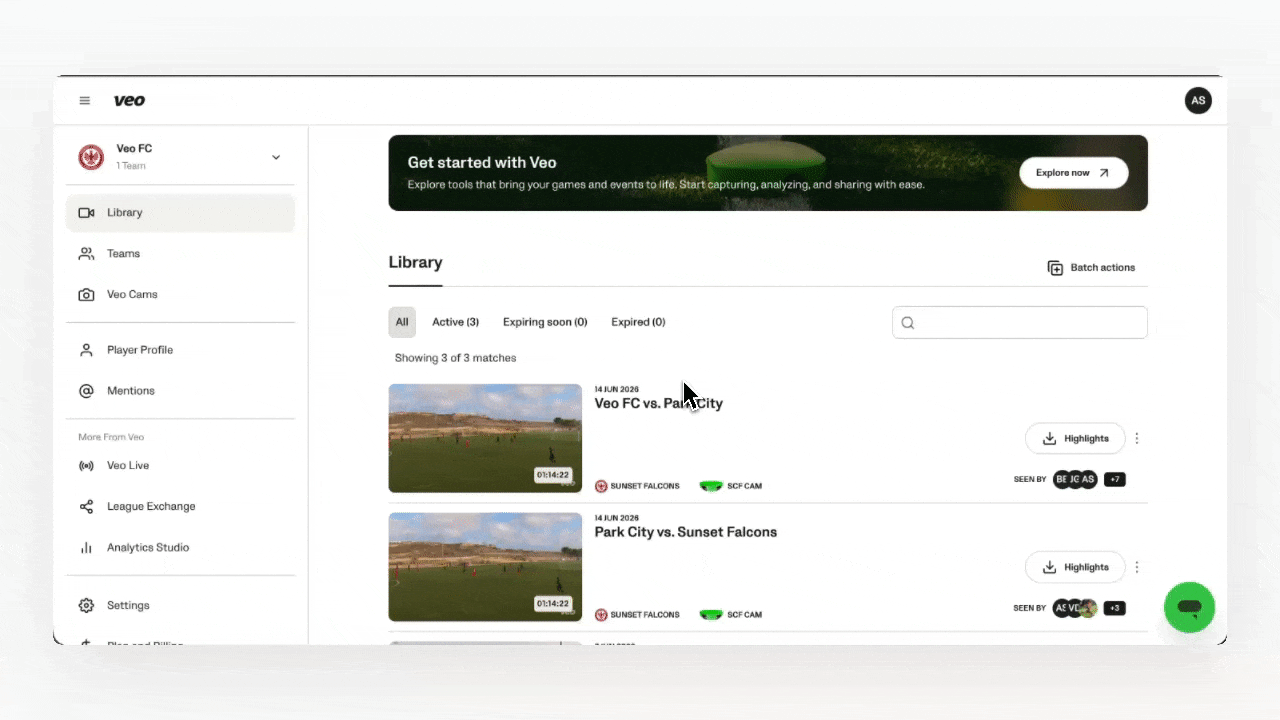Open more options for Veo FC vs. Park City
This screenshot has width=1280, height=720.
tap(1137, 438)
